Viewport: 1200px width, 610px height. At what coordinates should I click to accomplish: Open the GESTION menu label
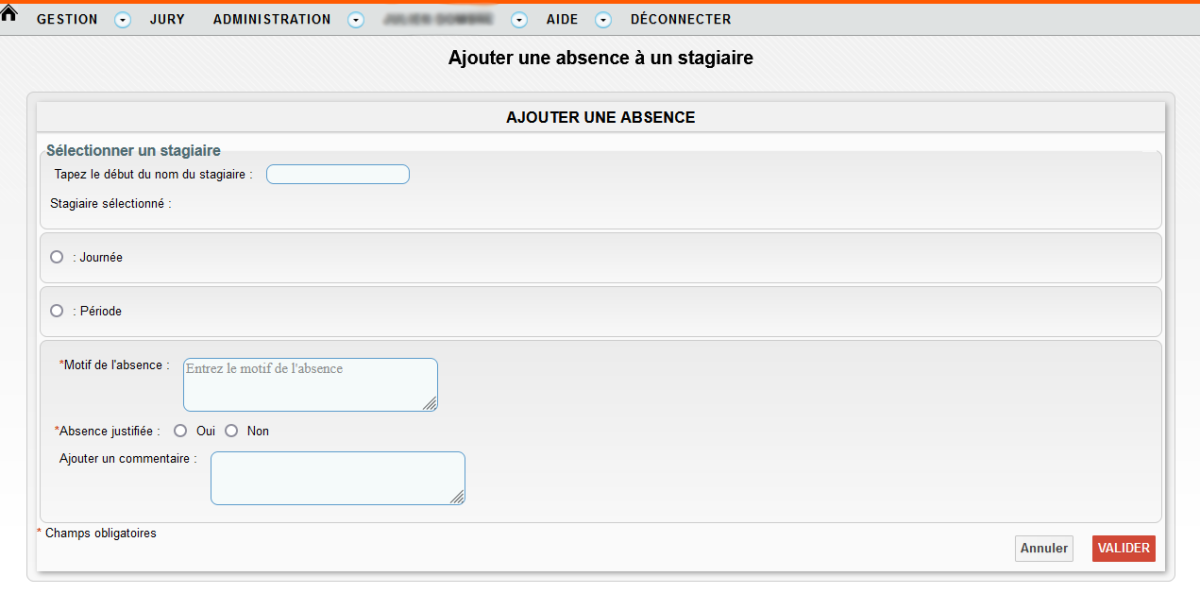[x=67, y=20]
